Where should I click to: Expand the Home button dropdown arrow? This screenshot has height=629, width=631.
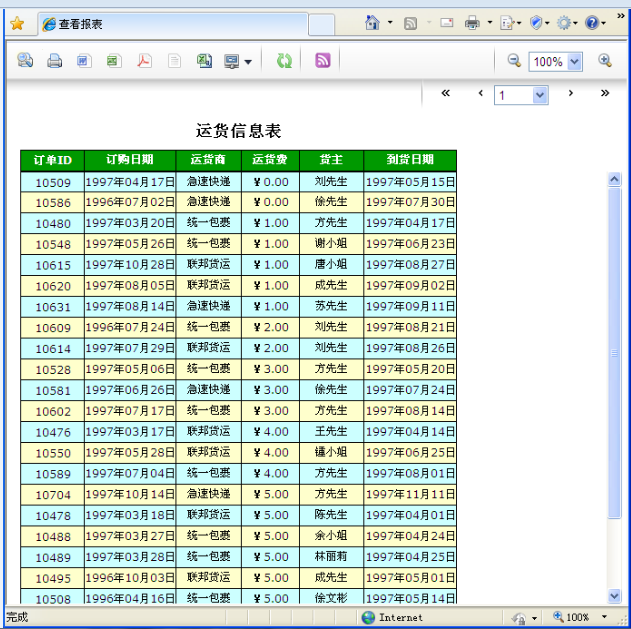point(390,23)
